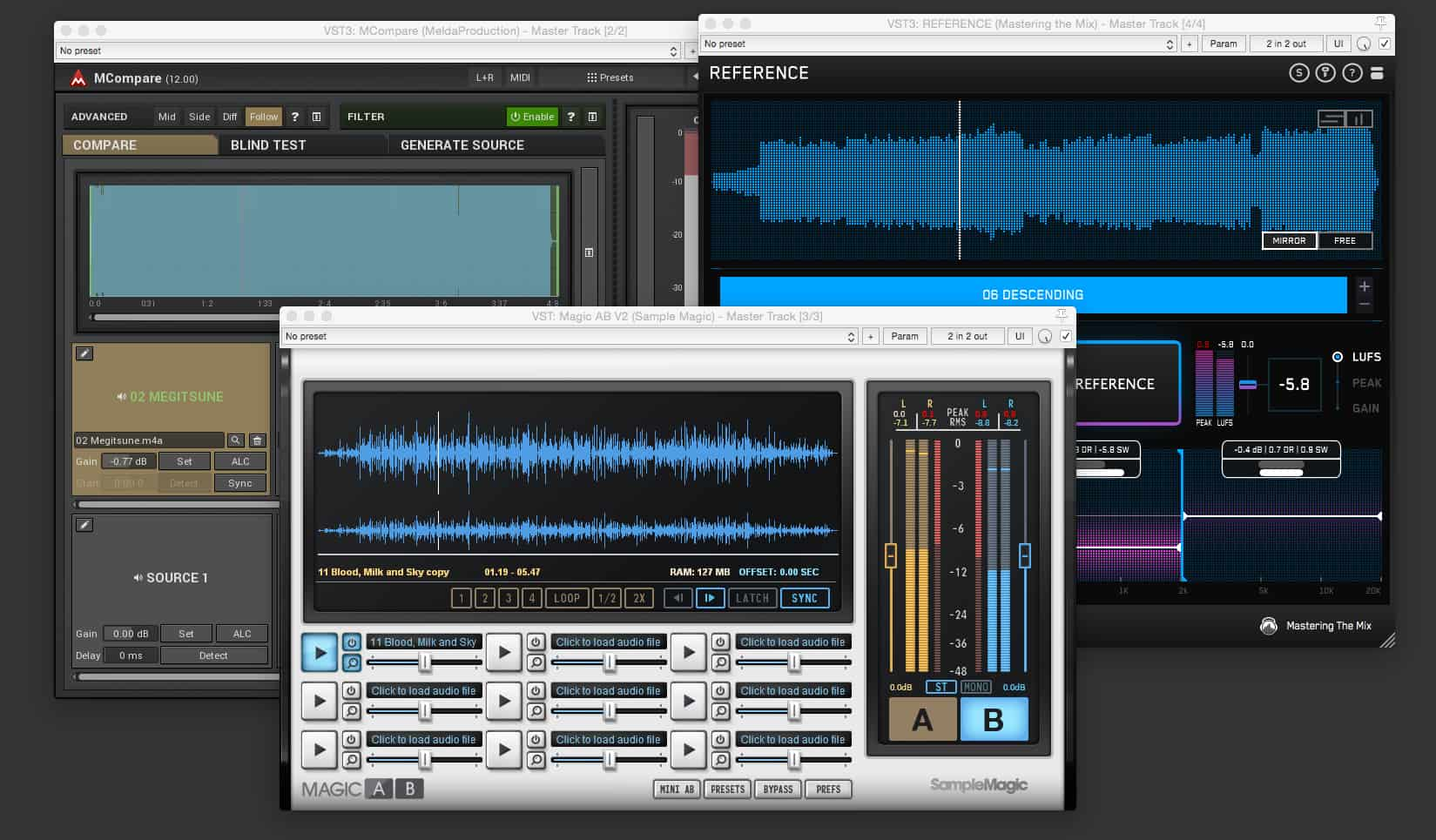Image resolution: width=1436 pixels, height=840 pixels.
Task: Open the MIDI settings in MCompare
Action: pyautogui.click(x=520, y=77)
